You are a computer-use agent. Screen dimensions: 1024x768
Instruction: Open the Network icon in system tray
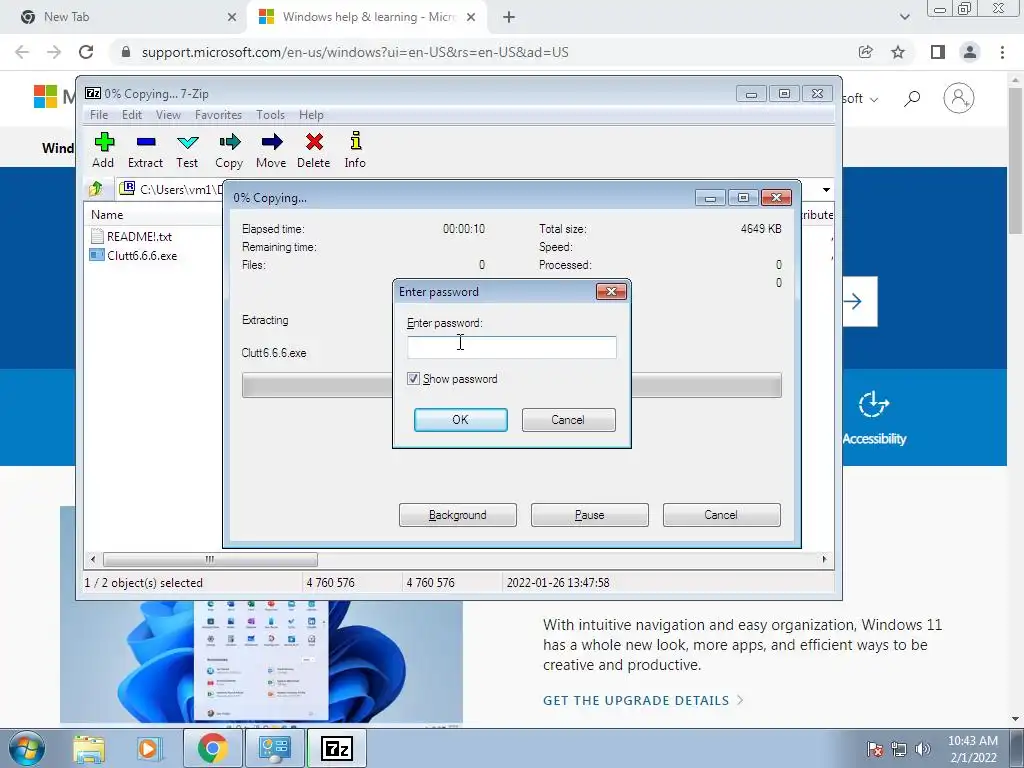pyautogui.click(x=899, y=749)
